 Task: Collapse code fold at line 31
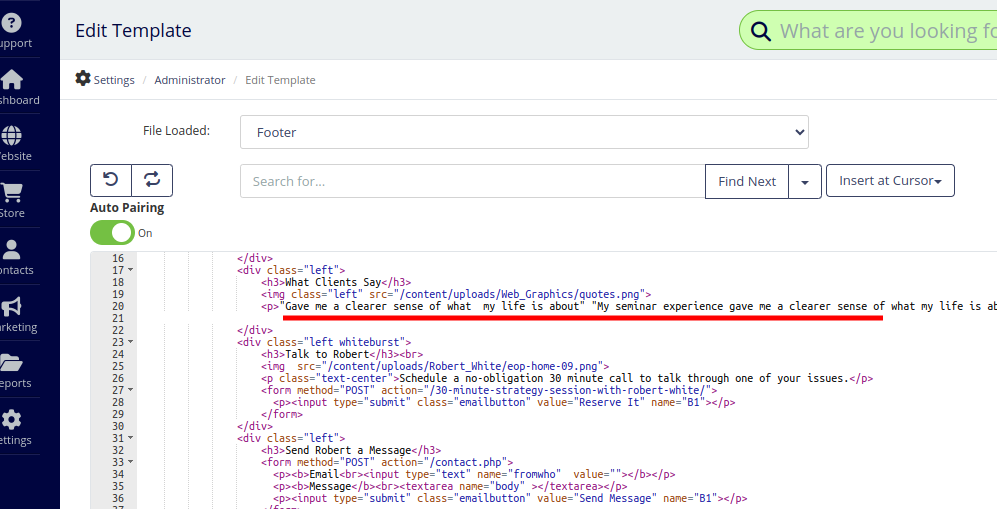pos(130,438)
